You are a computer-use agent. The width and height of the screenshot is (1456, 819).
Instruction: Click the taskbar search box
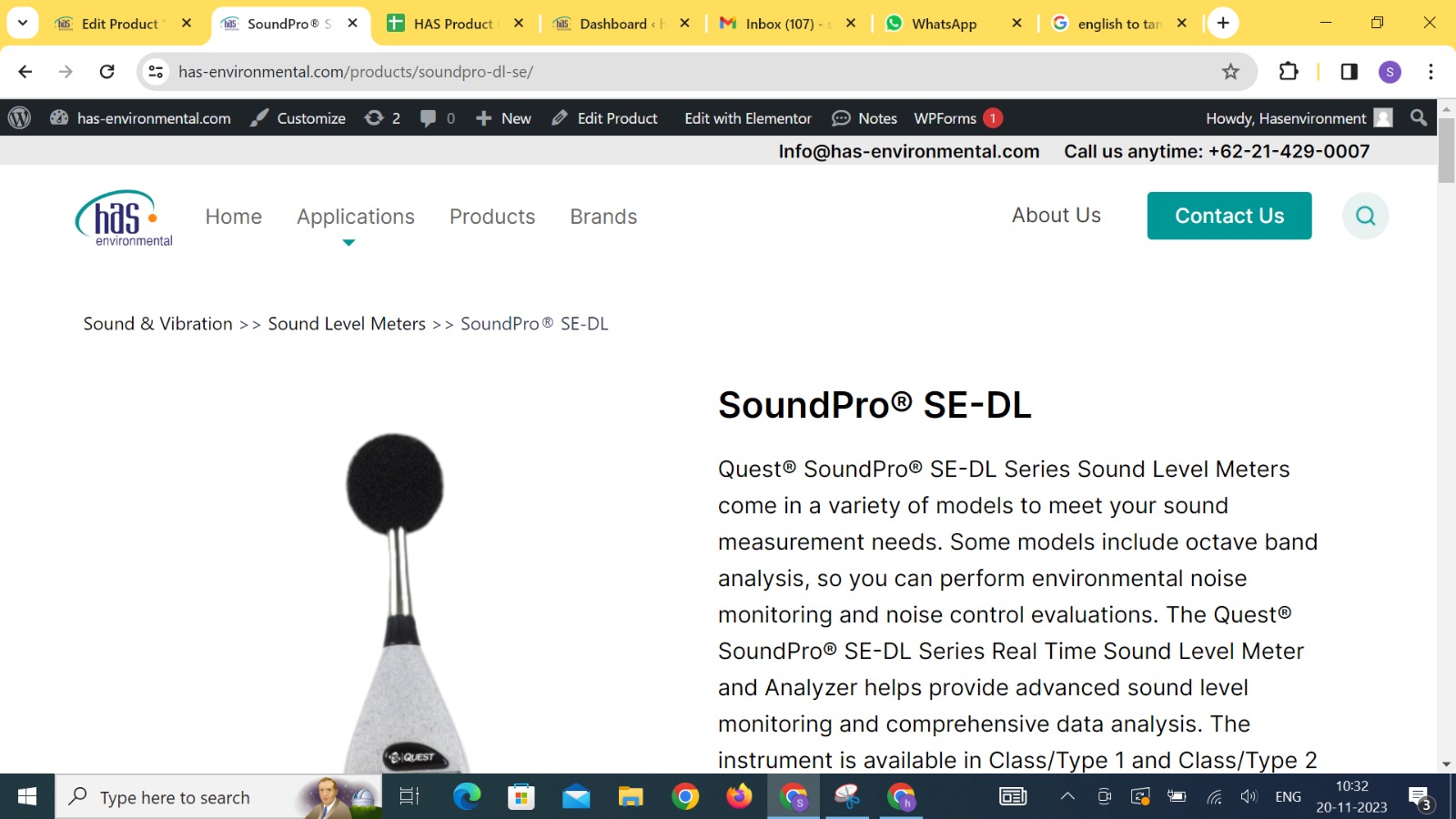click(218, 797)
